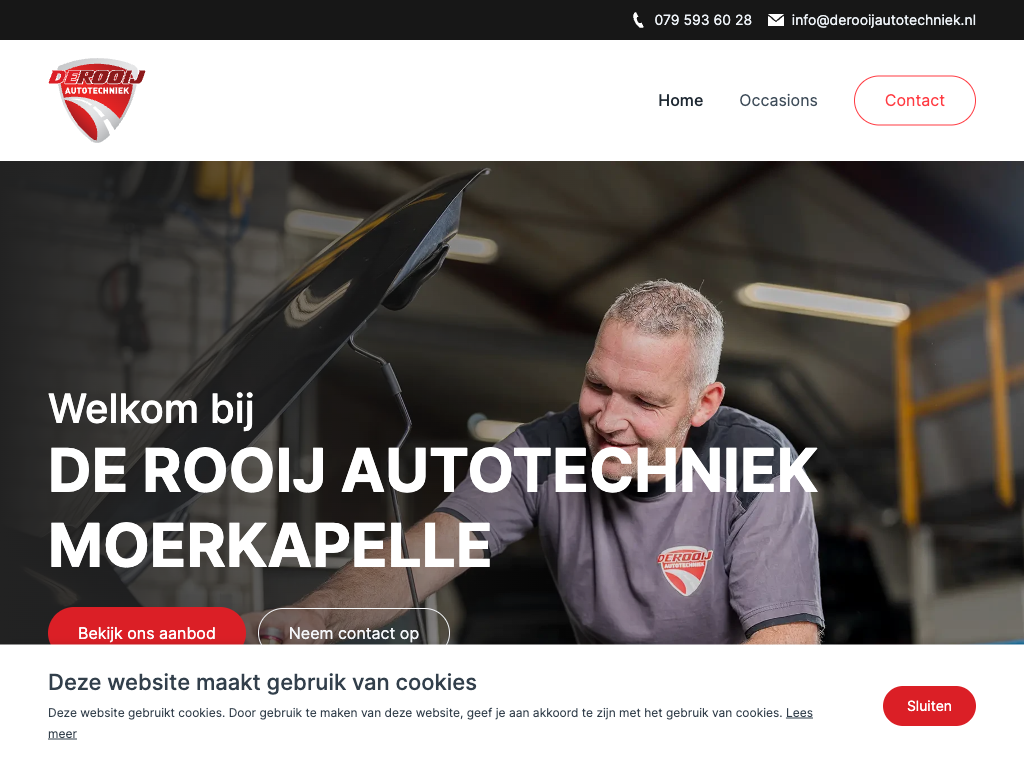Open the Lees meer cookie link
This screenshot has width=1024, height=768.
[799, 713]
